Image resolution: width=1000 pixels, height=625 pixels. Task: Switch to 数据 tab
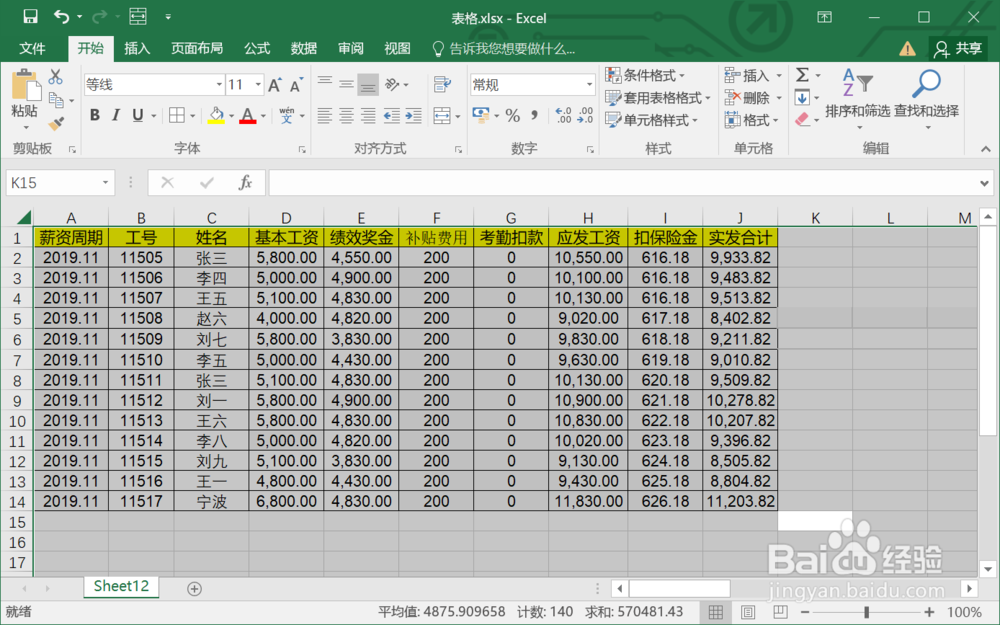tap(304, 48)
